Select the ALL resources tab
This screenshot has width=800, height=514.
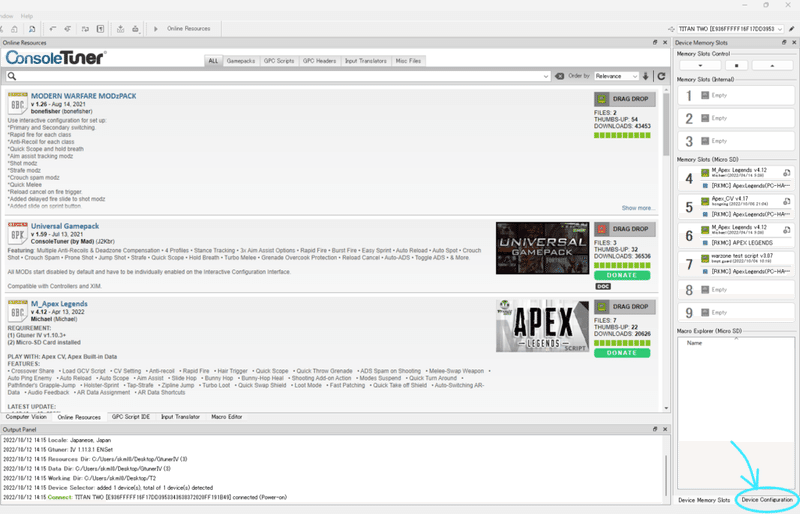tap(213, 61)
